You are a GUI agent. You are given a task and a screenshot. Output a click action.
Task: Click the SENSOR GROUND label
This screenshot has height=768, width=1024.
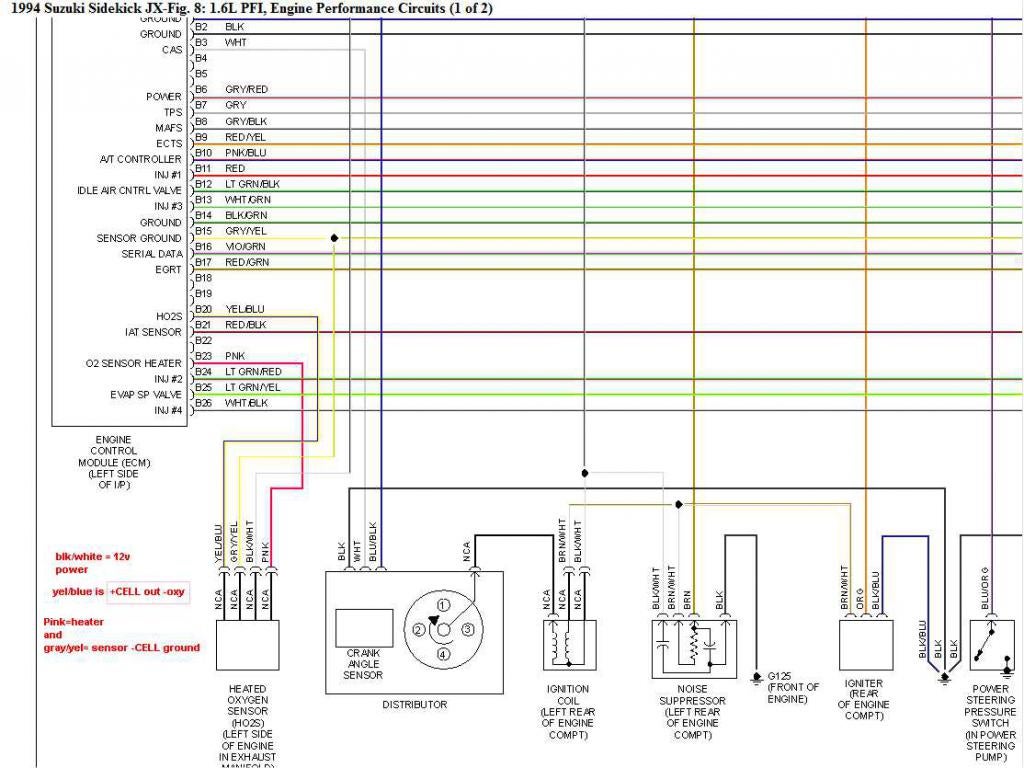(139, 238)
